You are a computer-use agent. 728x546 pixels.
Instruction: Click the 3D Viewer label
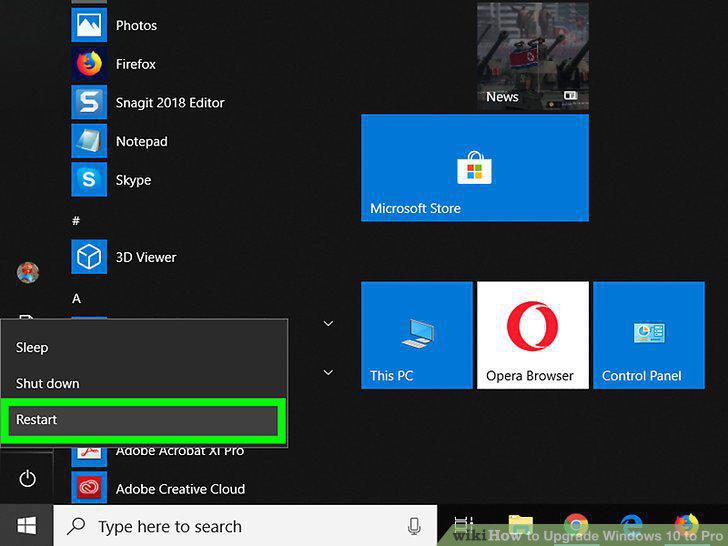pyautogui.click(x=146, y=257)
